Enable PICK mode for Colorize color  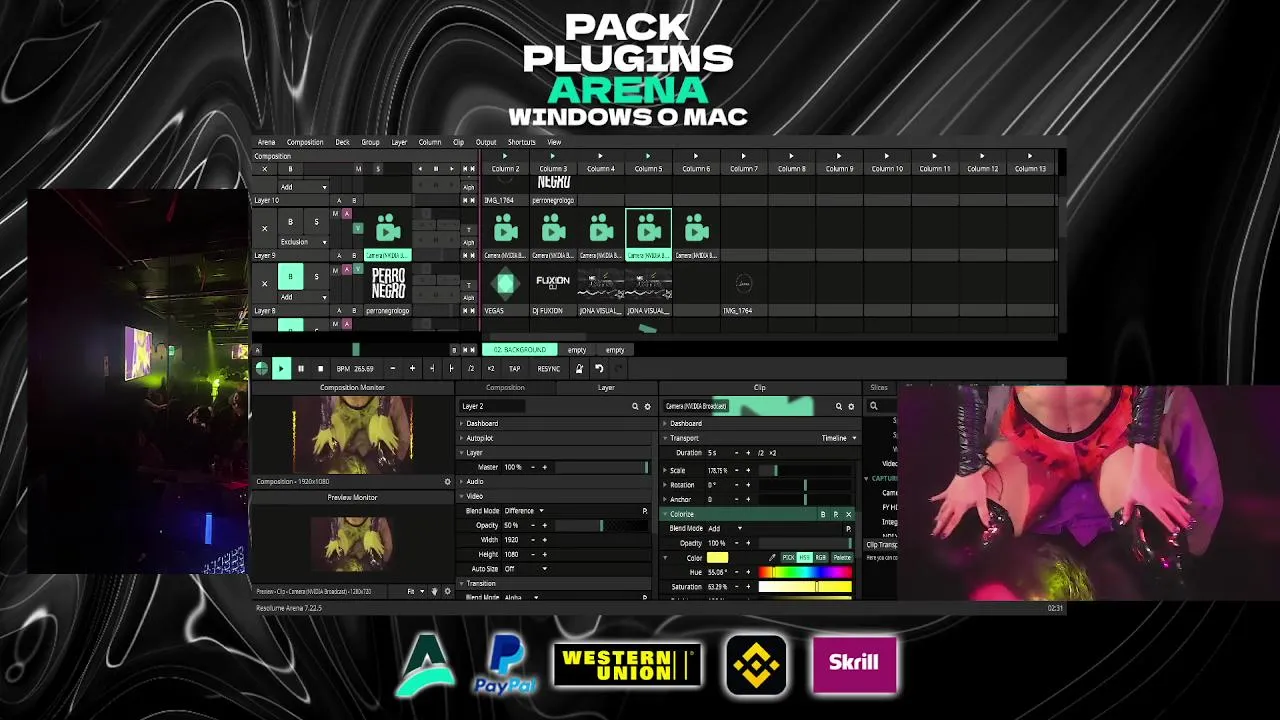point(788,558)
